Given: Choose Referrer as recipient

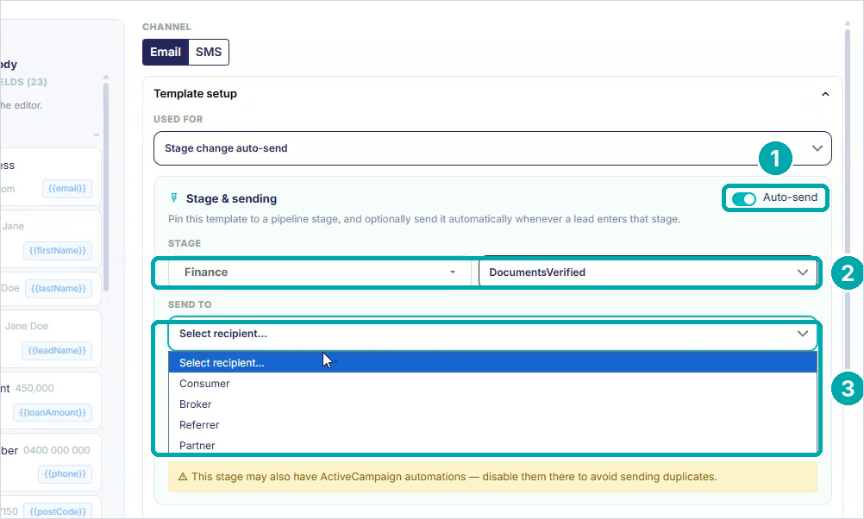Looking at the screenshot, I should tap(492, 425).
